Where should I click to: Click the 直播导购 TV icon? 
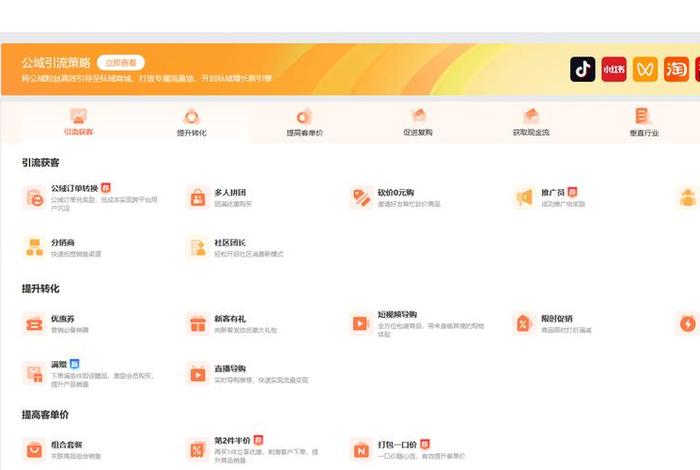point(198,374)
